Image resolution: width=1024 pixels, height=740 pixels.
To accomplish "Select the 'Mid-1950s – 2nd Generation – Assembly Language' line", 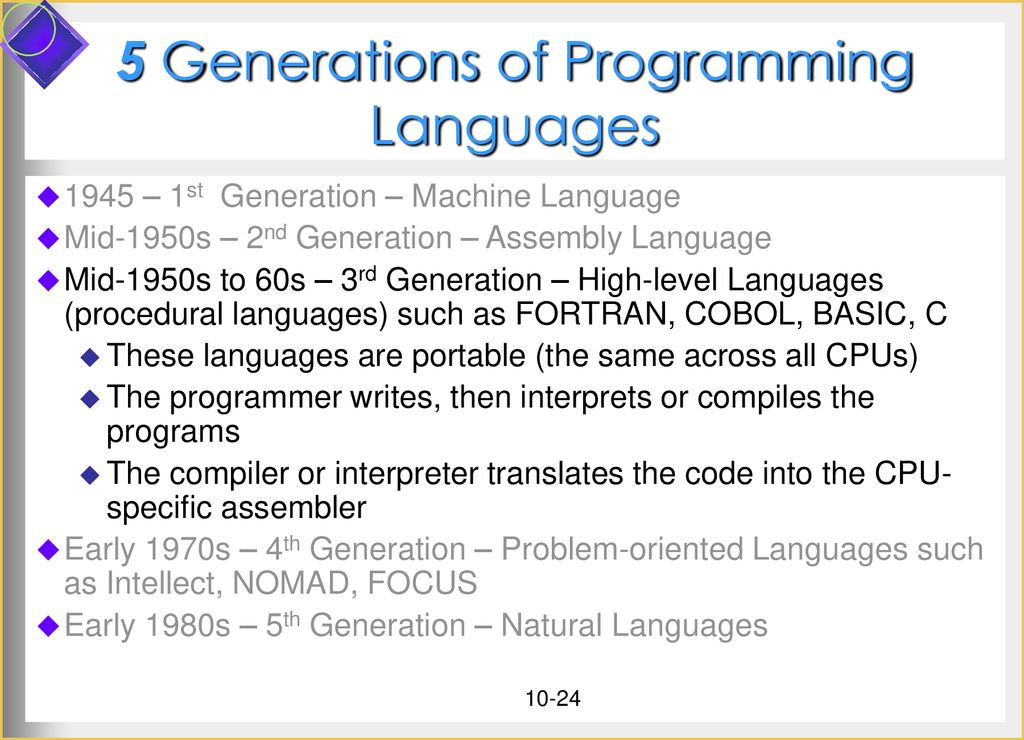I will tap(417, 238).
